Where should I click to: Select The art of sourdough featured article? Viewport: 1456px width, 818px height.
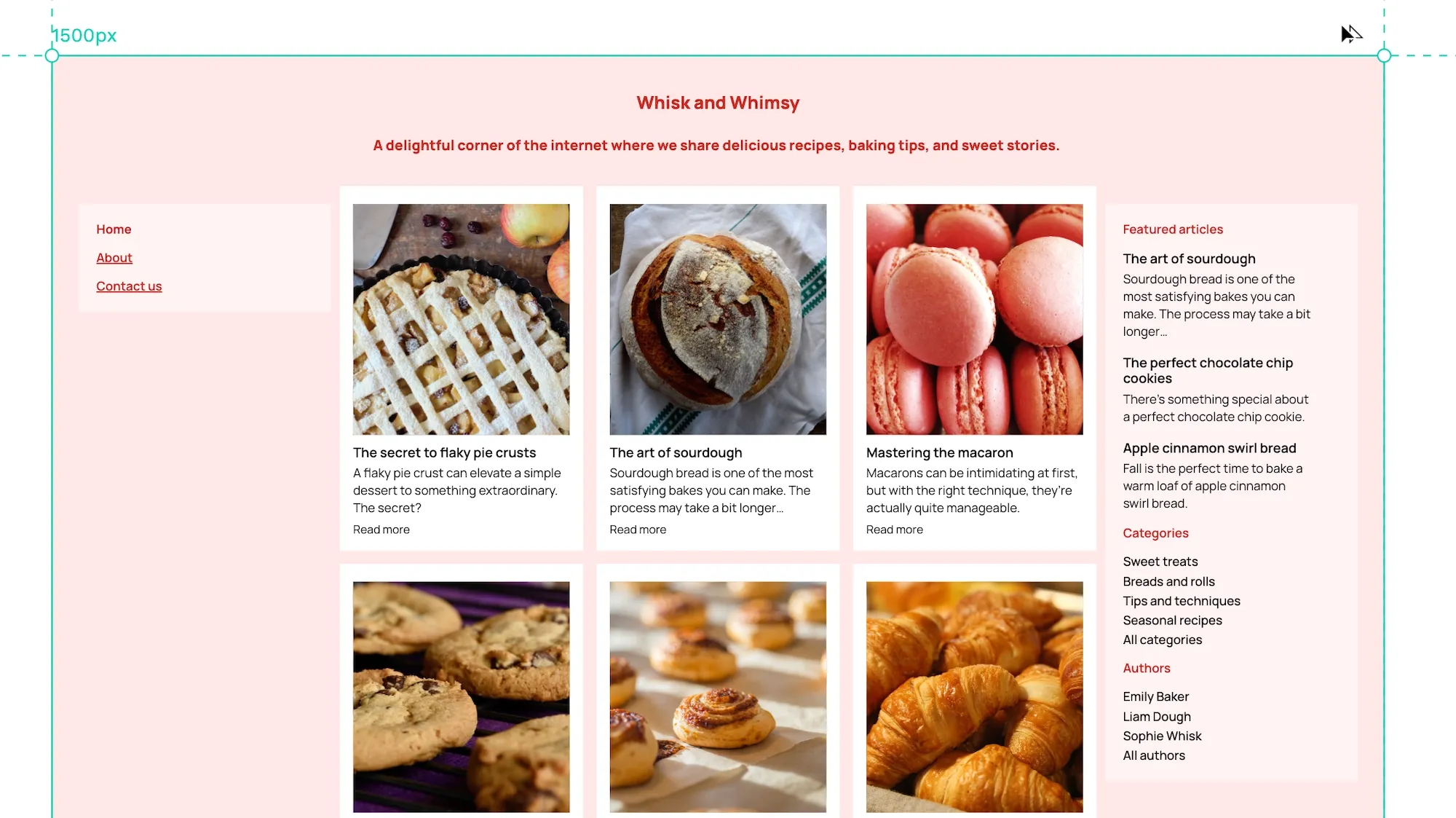1189,258
